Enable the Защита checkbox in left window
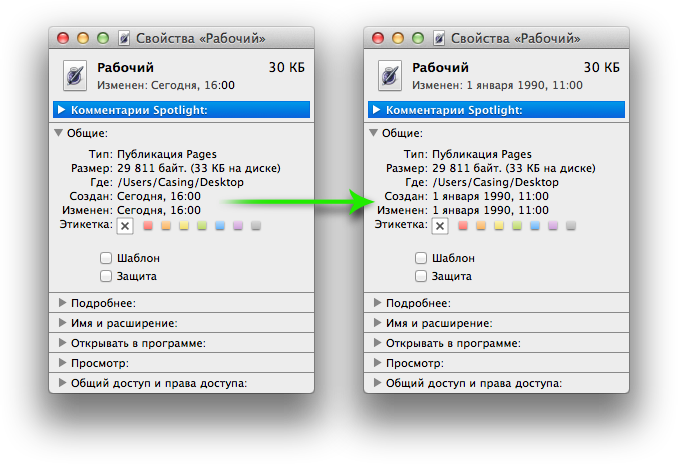The image size is (678, 464). [106, 276]
